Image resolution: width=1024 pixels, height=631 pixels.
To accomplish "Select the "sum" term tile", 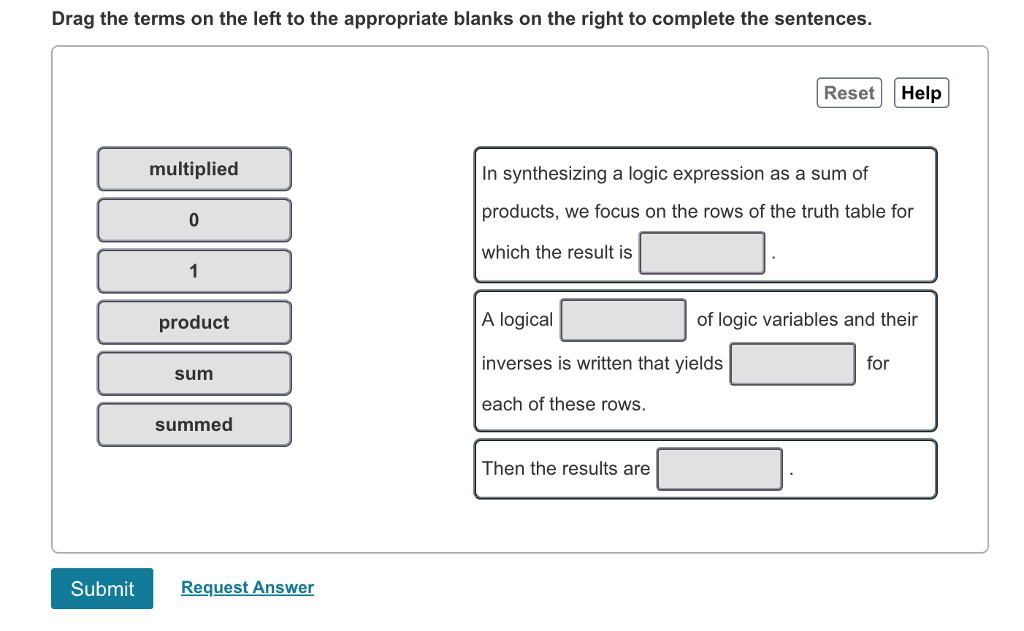I will click(x=194, y=373).
